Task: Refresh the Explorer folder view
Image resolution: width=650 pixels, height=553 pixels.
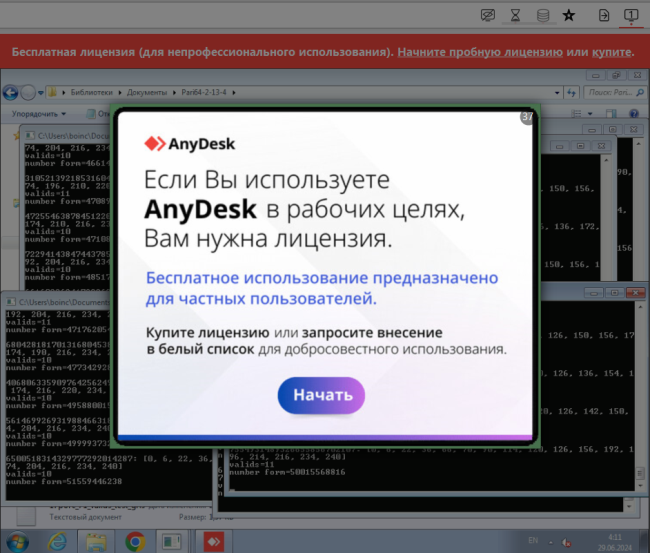Action: click(x=572, y=92)
